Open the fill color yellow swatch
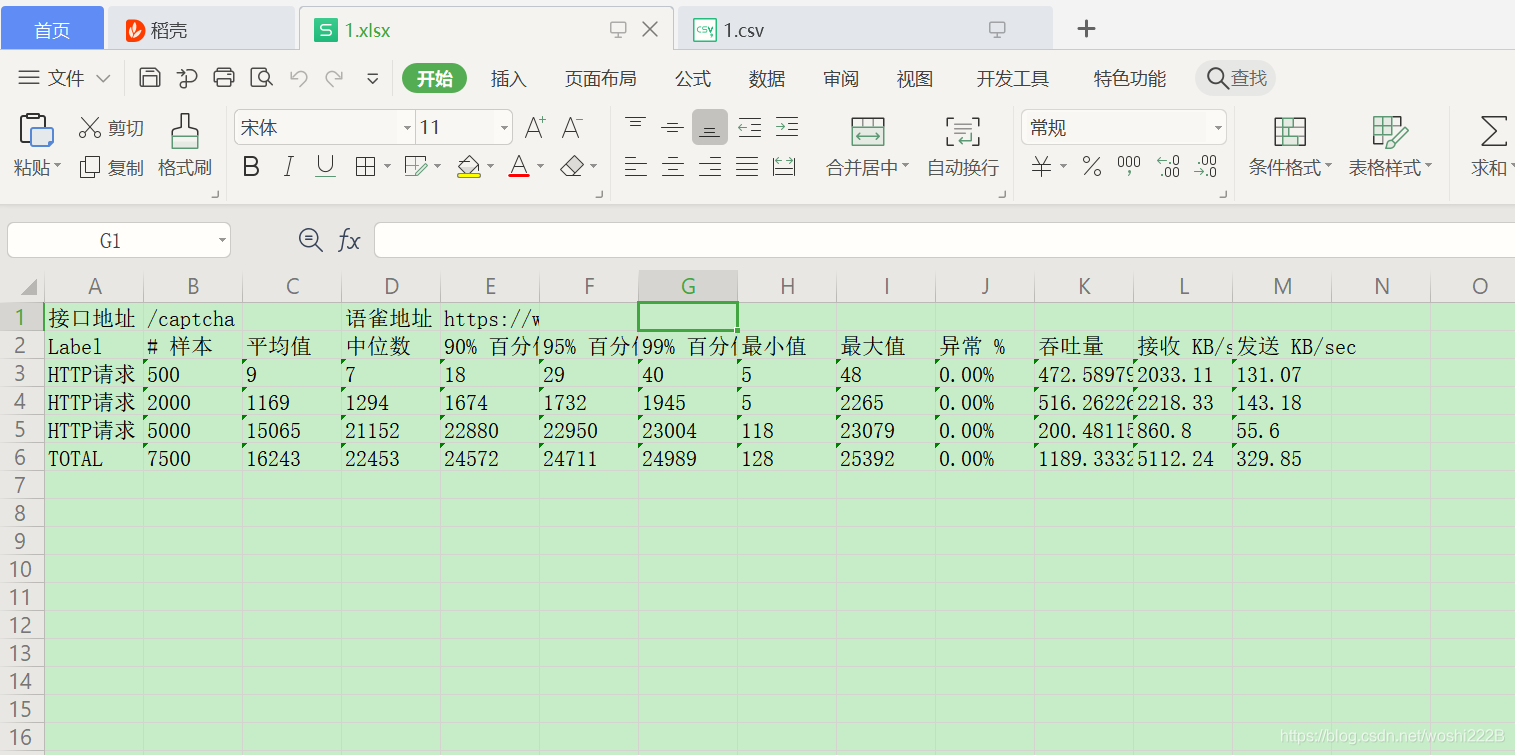1515x755 pixels. point(469,167)
